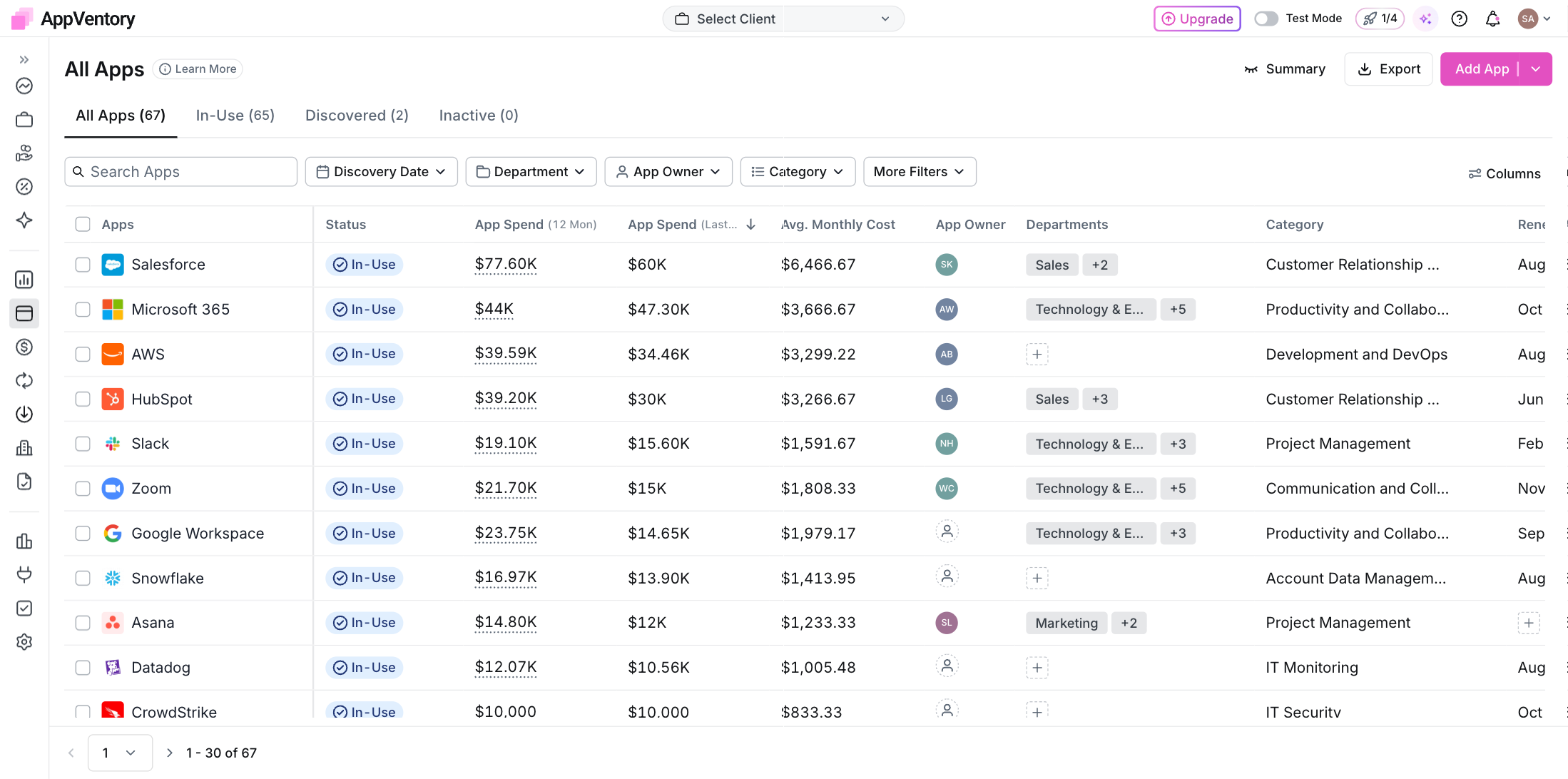
Task: Open the SA user account menu
Action: pos(1534,19)
